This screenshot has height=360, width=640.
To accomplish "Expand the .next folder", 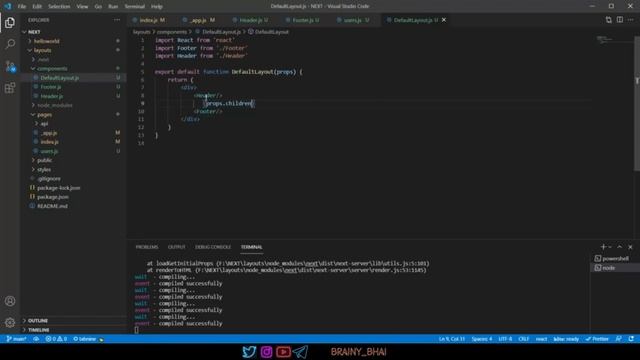I will (x=43, y=59).
